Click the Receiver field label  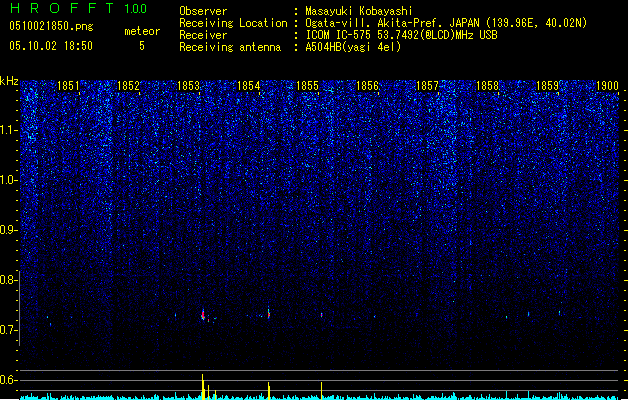click(x=203, y=35)
